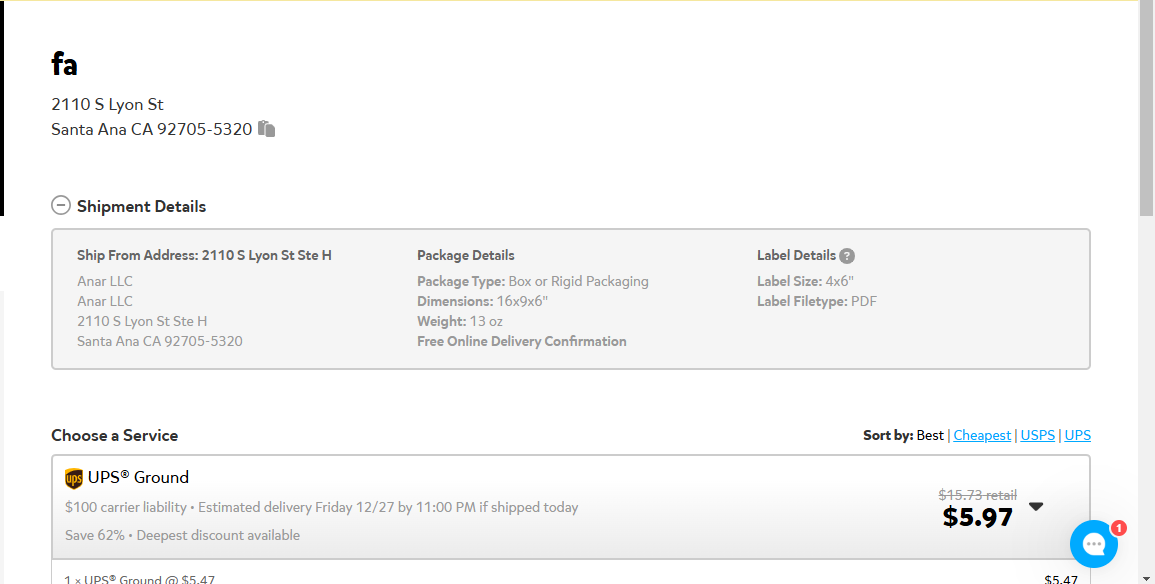Click the vertical page scrollbar thumb

point(1146,108)
